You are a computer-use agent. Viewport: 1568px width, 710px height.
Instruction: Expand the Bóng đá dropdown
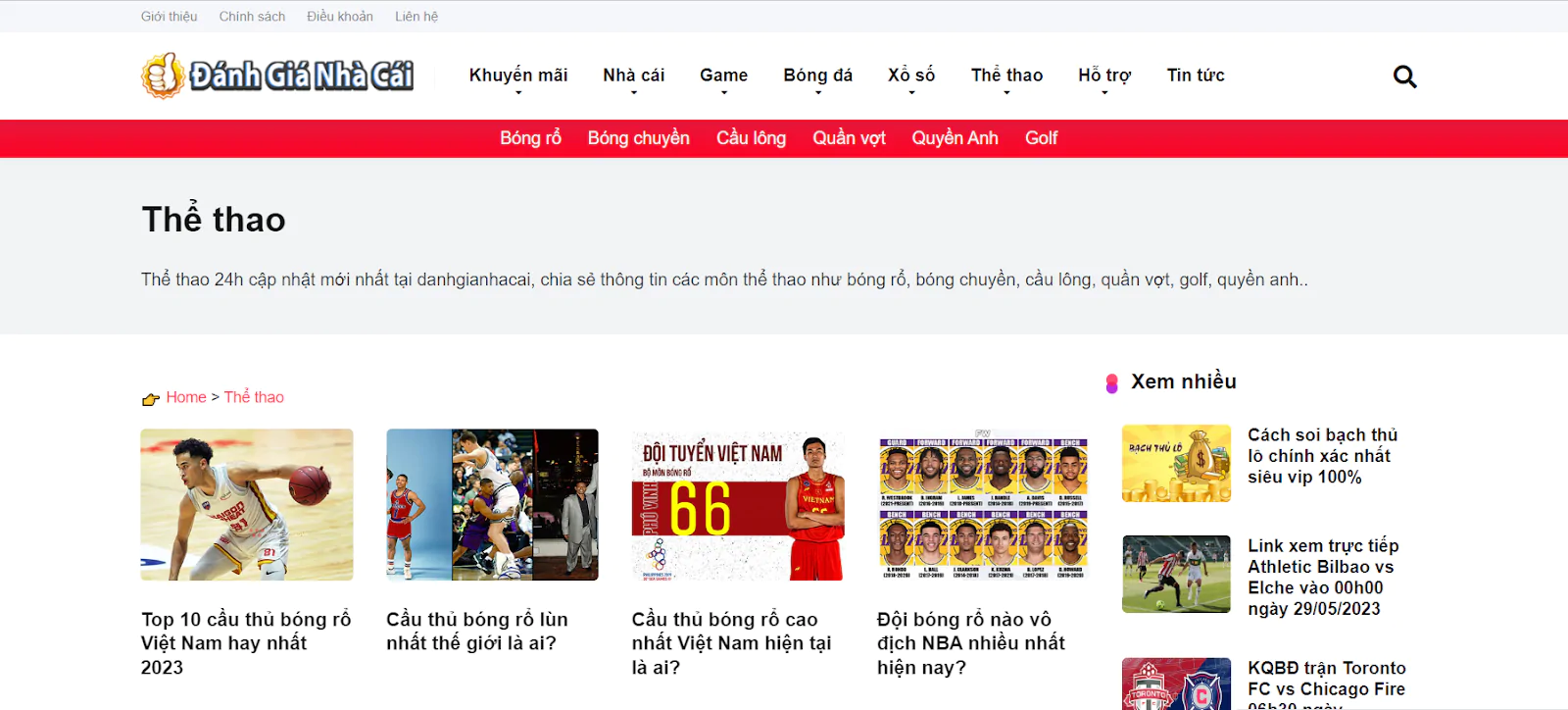pos(817,76)
